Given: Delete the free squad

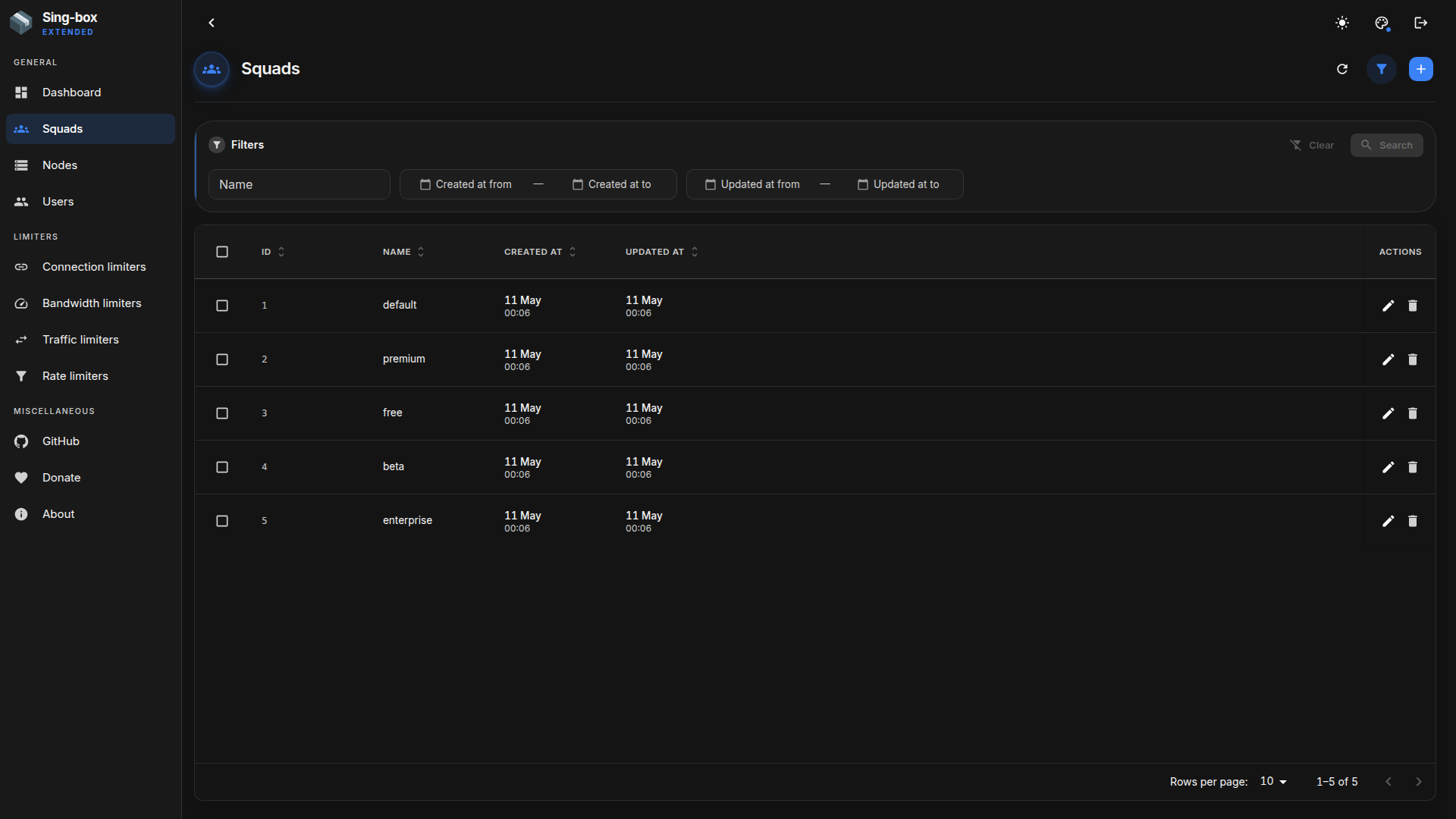Looking at the screenshot, I should [x=1413, y=413].
